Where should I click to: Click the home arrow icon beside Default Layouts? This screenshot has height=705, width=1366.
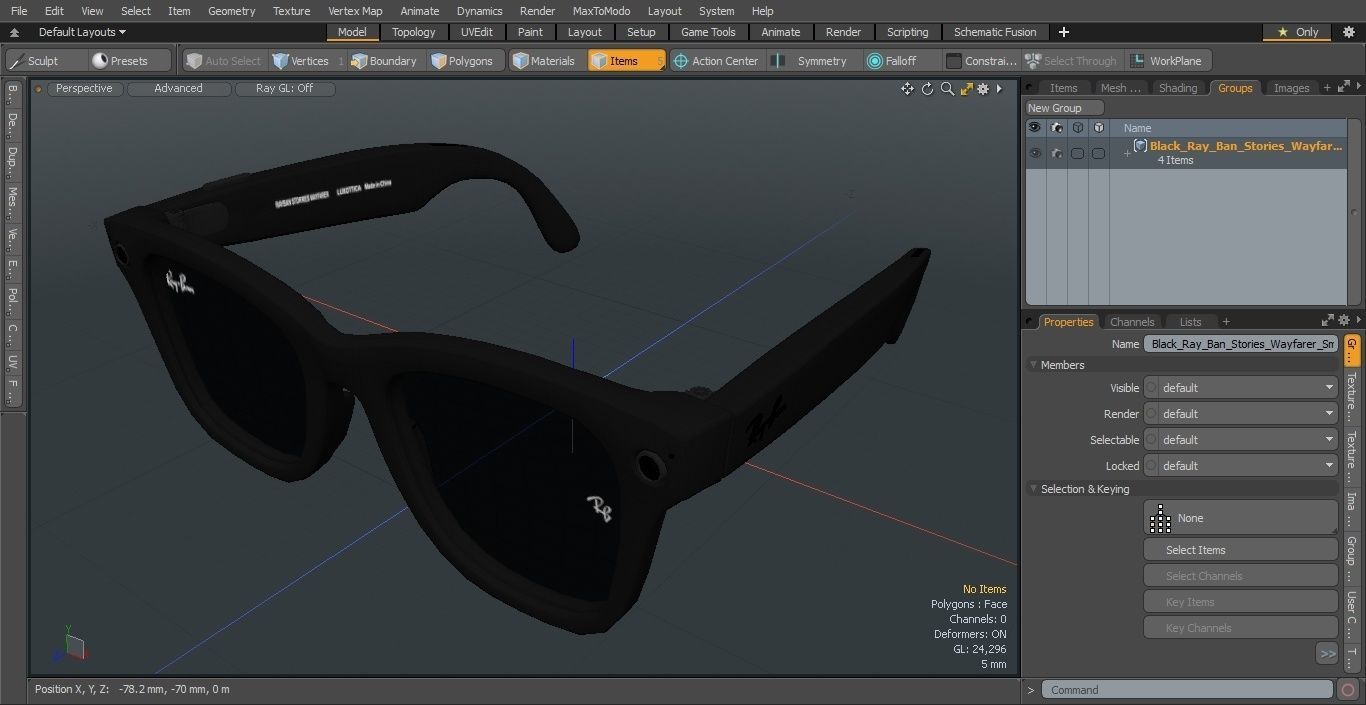14,32
